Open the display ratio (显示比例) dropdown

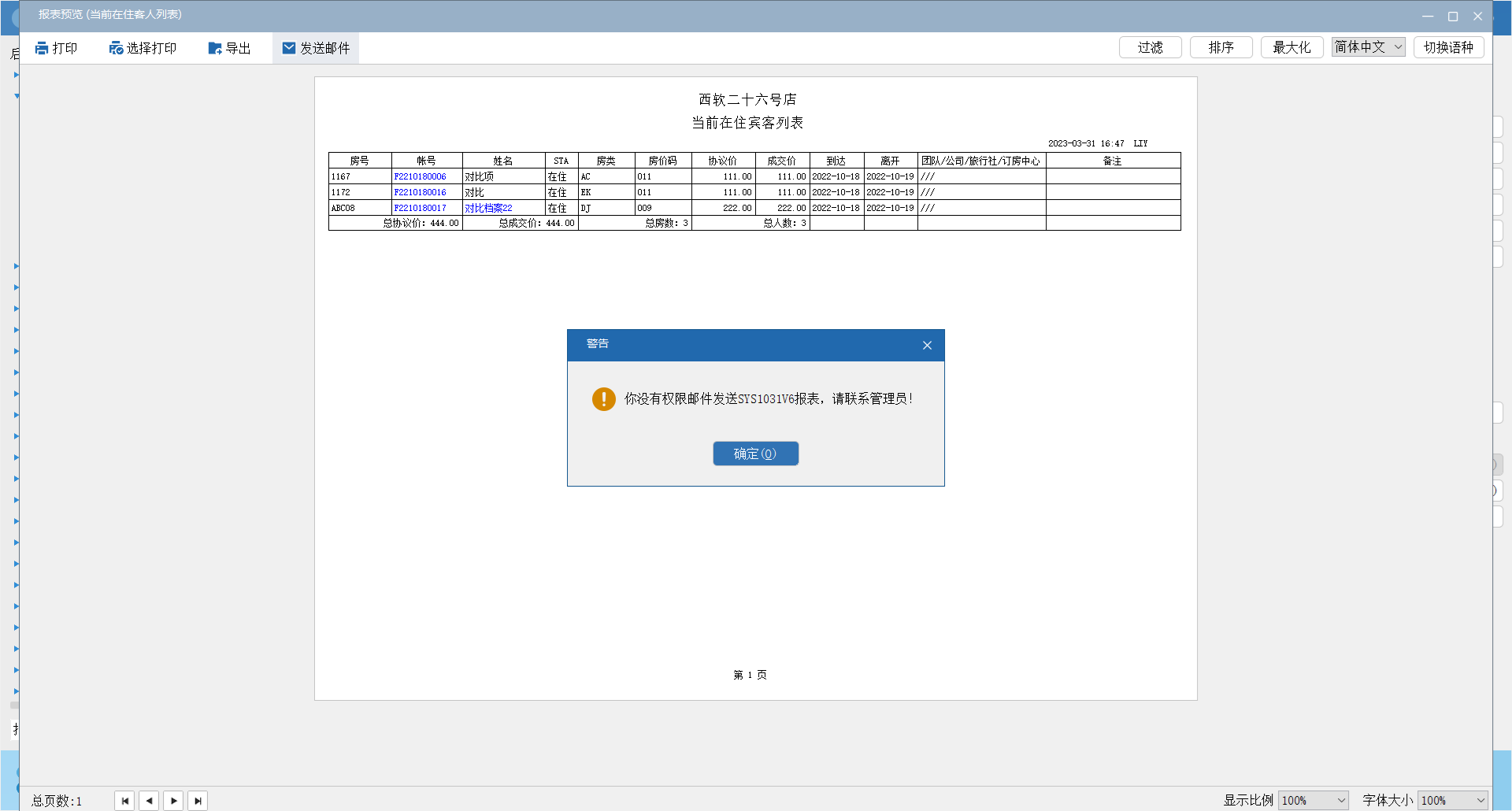tap(1313, 801)
